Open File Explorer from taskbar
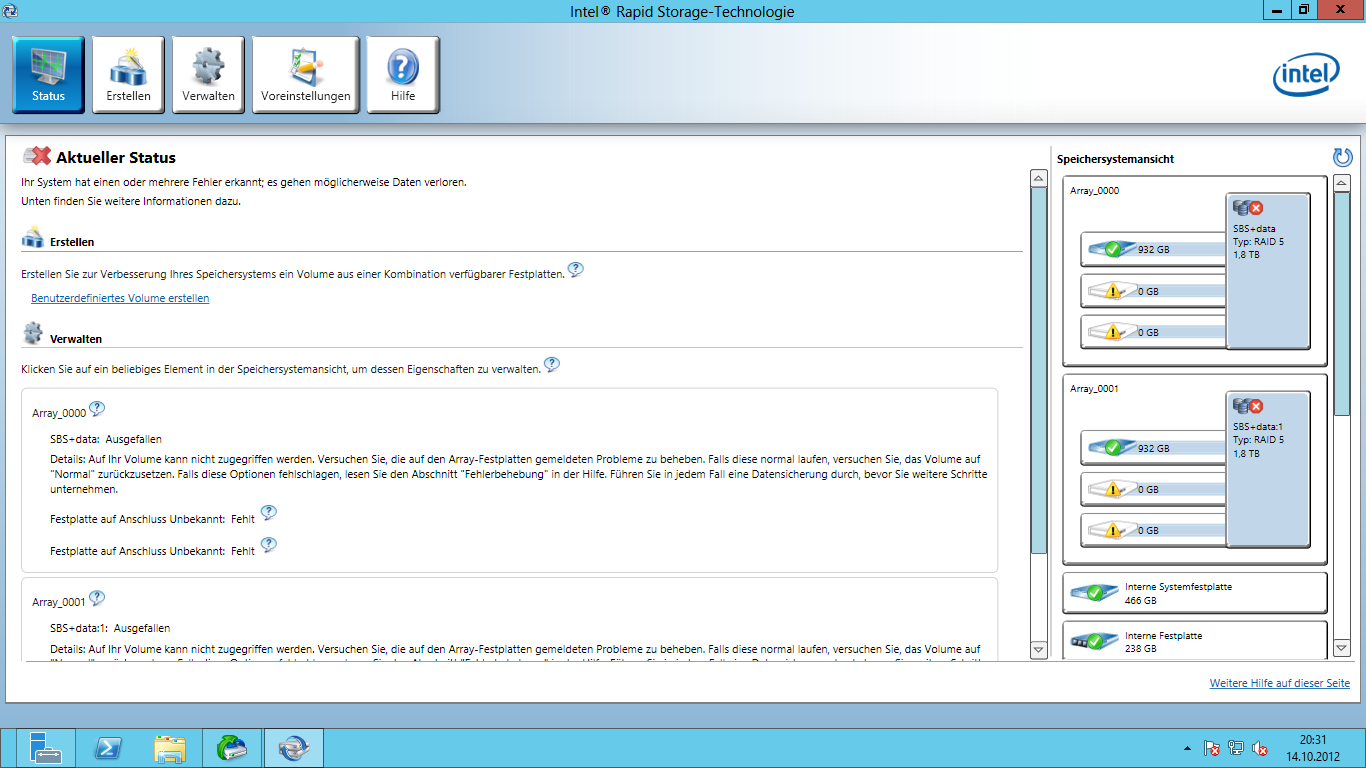Image resolution: width=1366 pixels, height=768 pixels. pyautogui.click(x=170, y=748)
